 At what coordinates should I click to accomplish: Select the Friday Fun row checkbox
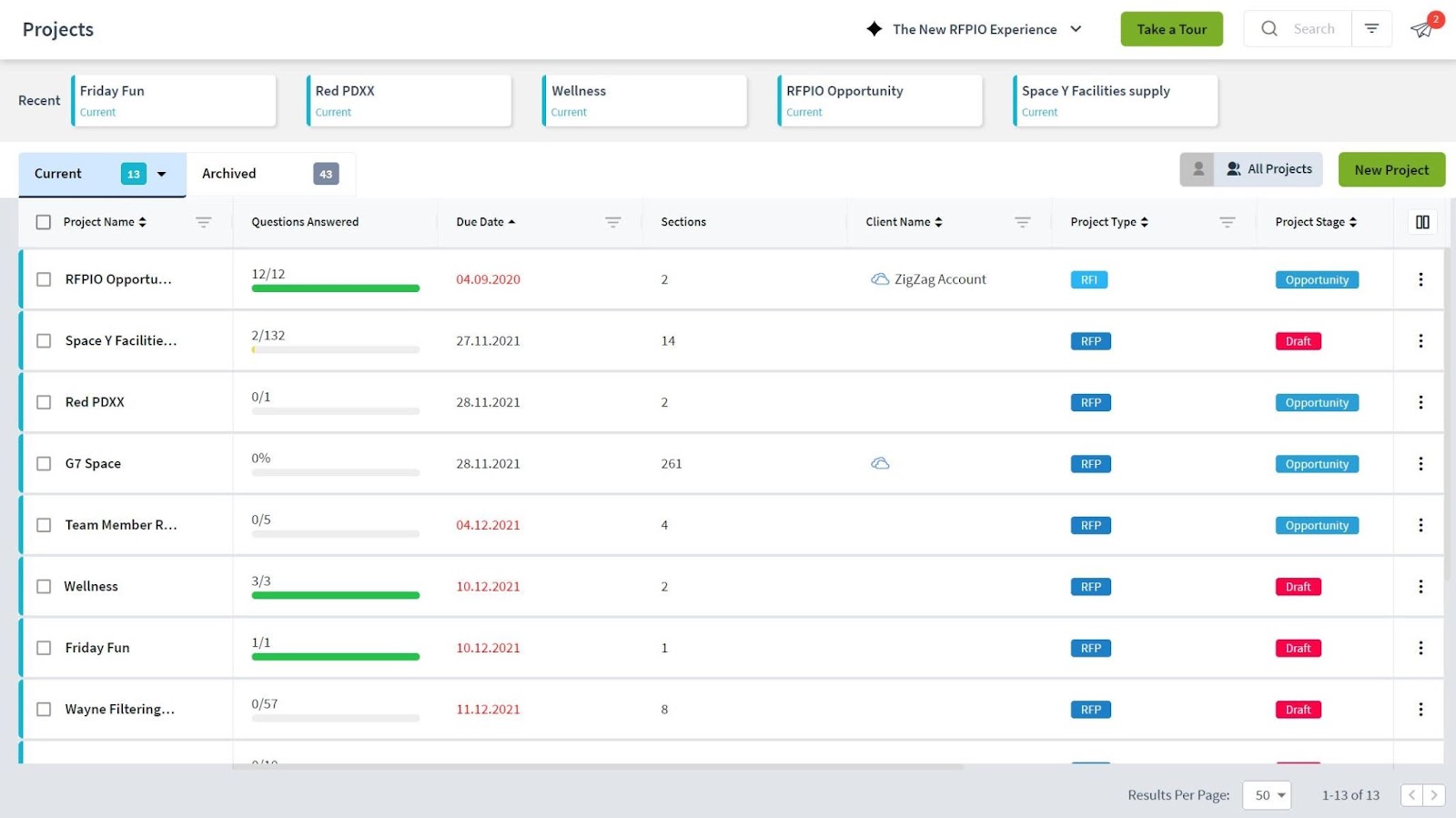44,648
